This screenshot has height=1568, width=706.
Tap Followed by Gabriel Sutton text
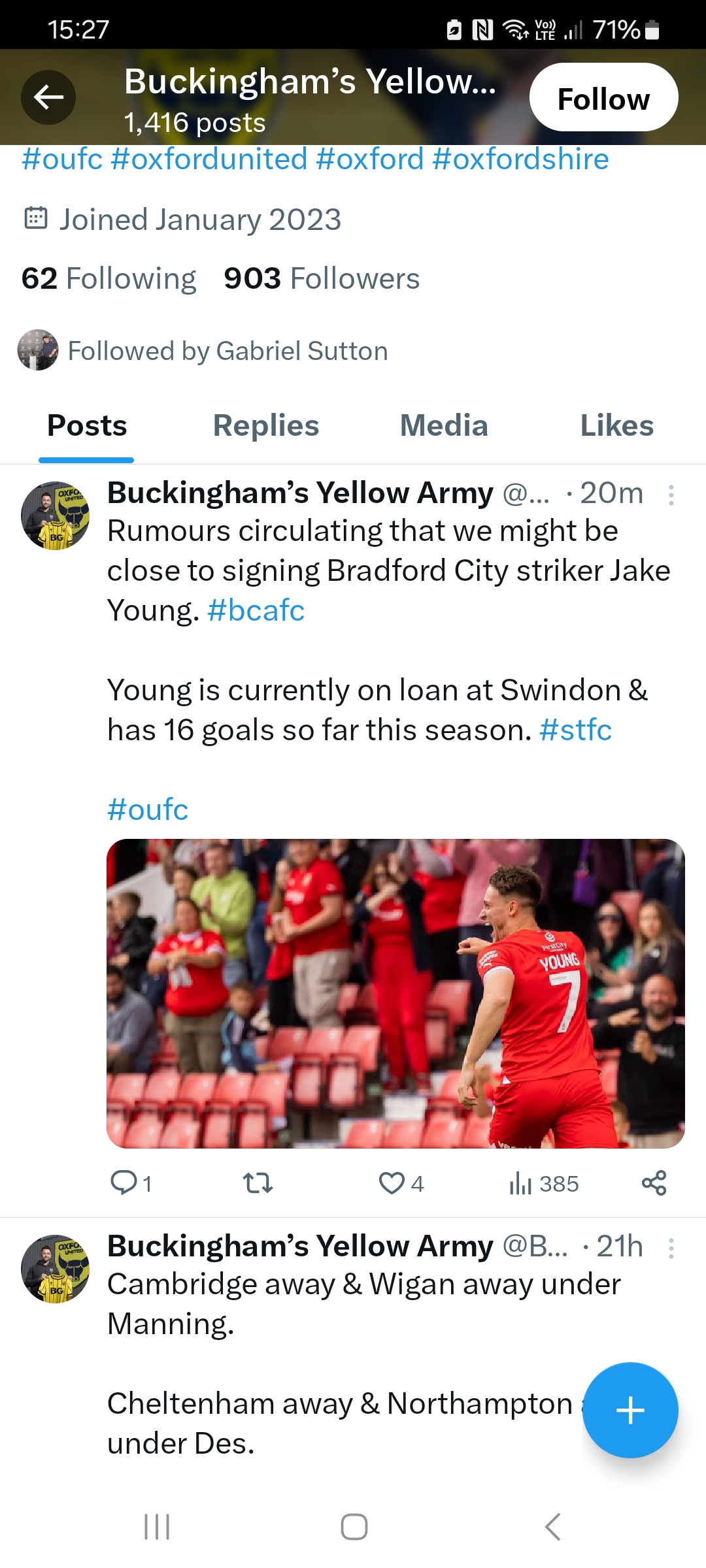pos(228,351)
